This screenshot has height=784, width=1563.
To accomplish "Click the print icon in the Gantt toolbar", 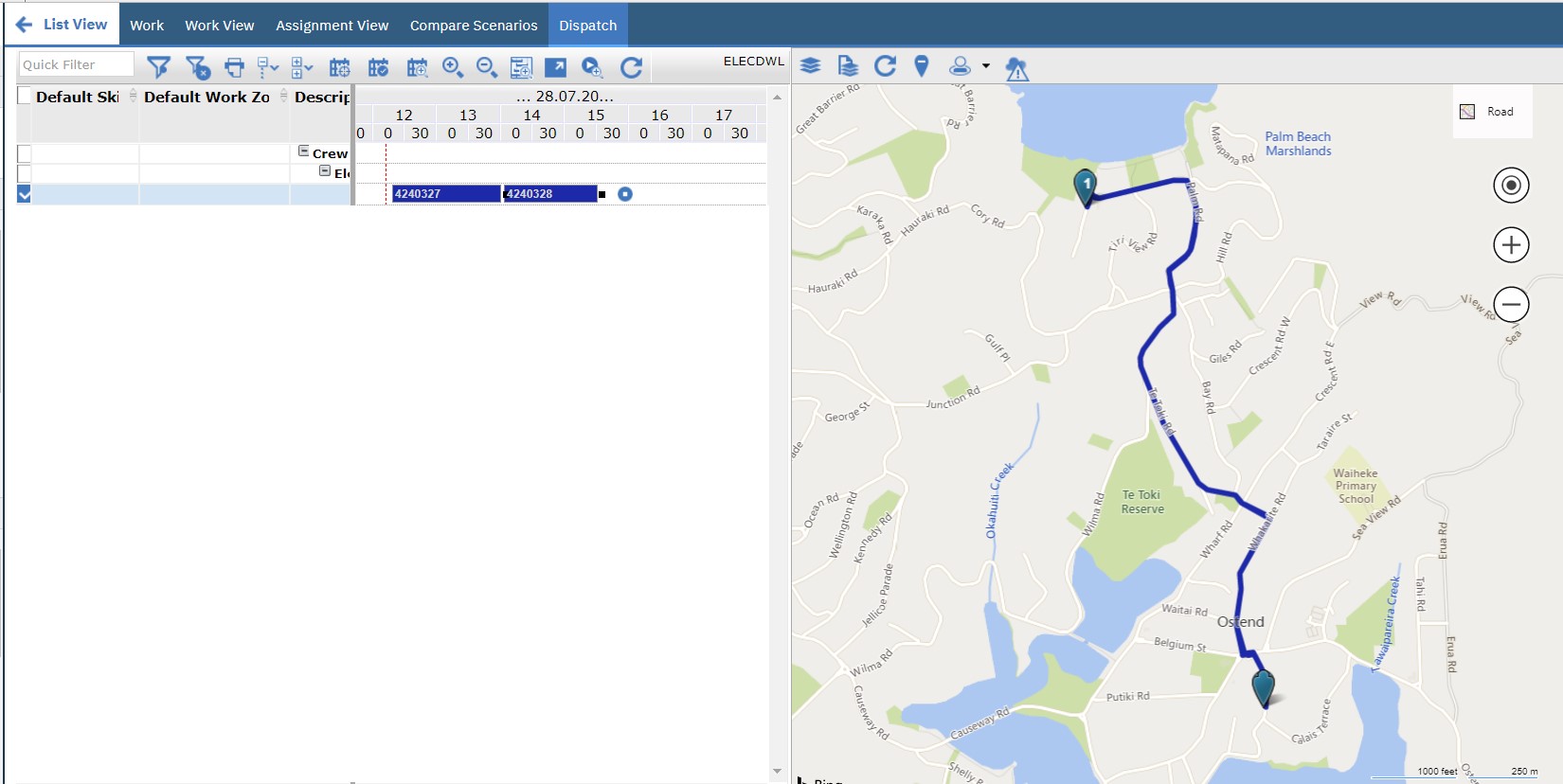I will tap(234, 67).
